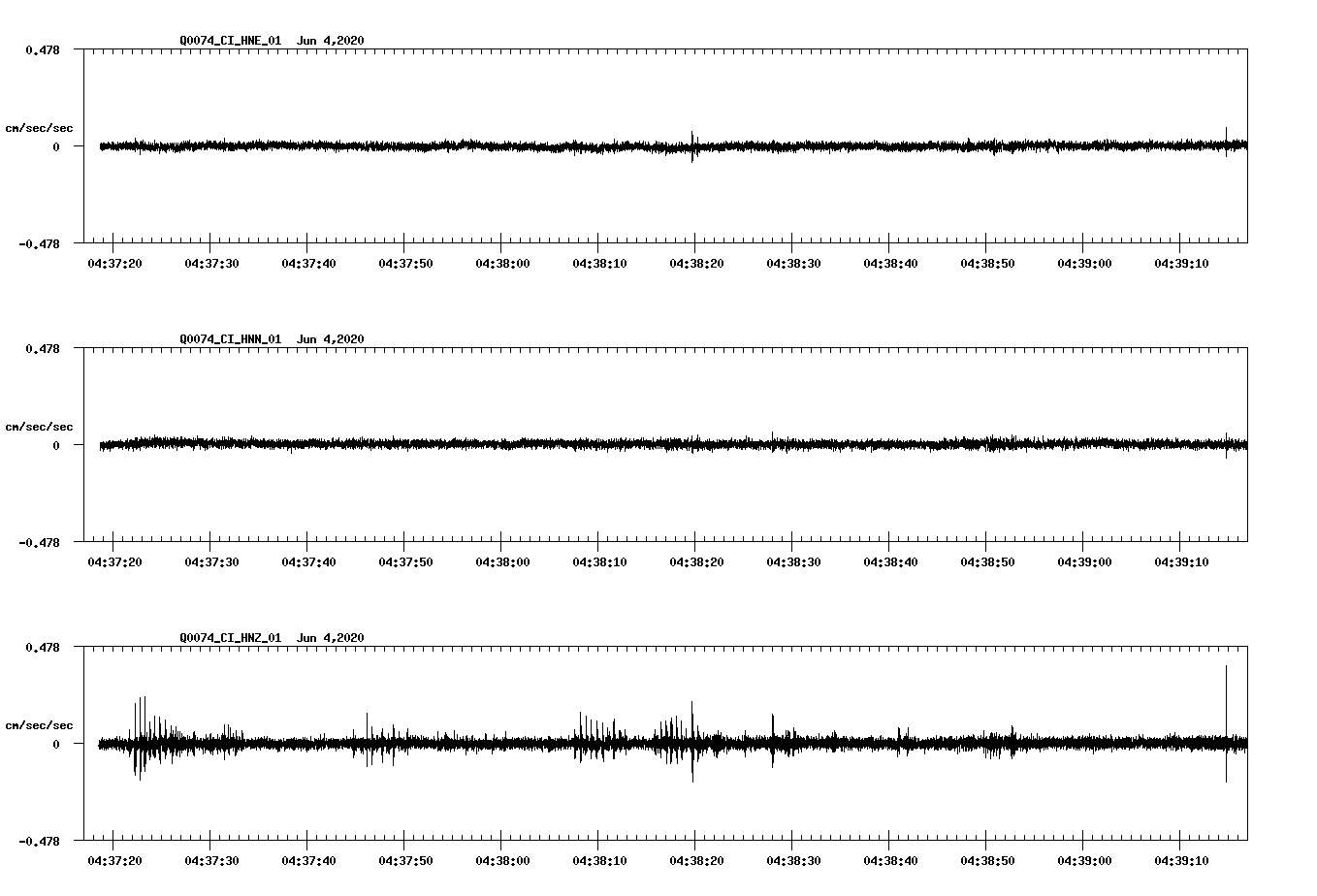Screen dimensions: 1317x896
Task: Click 04:38:10 label on HNZ time axis
Action: click(599, 861)
